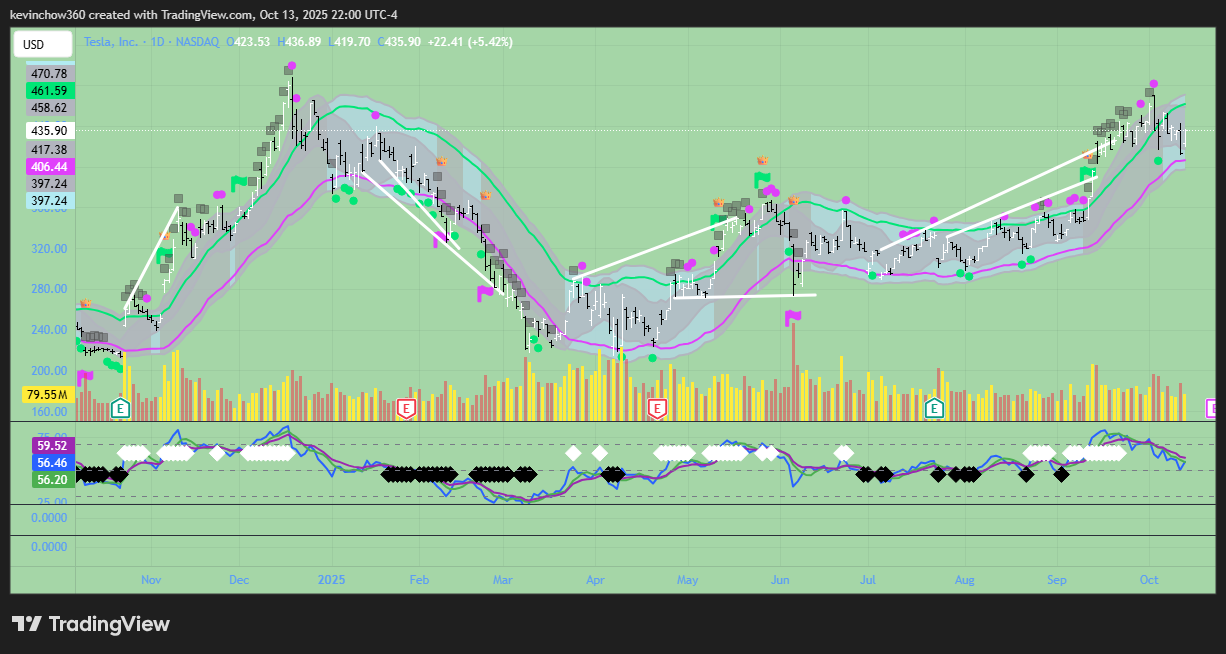1226x654 pixels.
Task: Select the horizontal white support line near June
Action: (745, 296)
